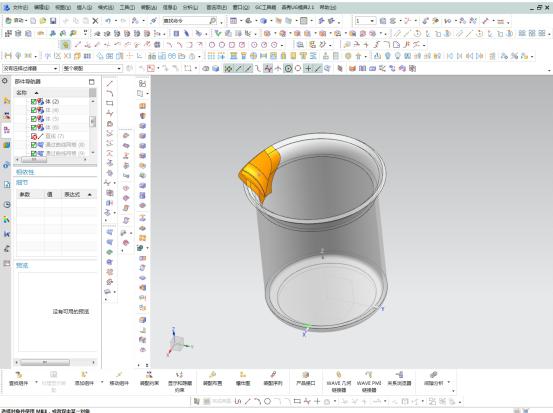This screenshot has width=553, height=413.
Task: Open the GC工具箱 menu
Action: (x=266, y=7)
